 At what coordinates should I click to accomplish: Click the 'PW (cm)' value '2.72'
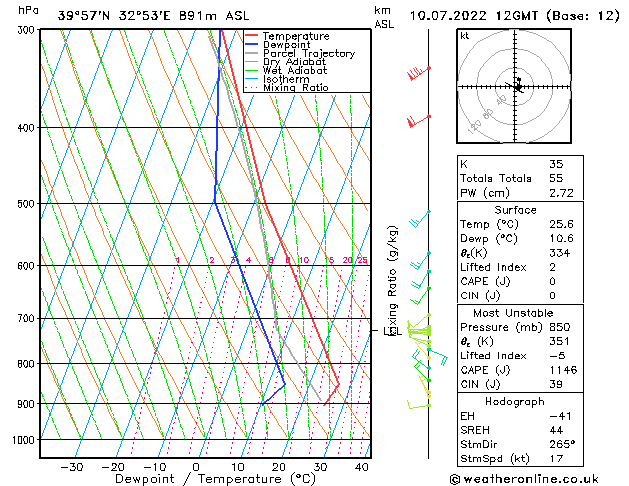(561, 193)
